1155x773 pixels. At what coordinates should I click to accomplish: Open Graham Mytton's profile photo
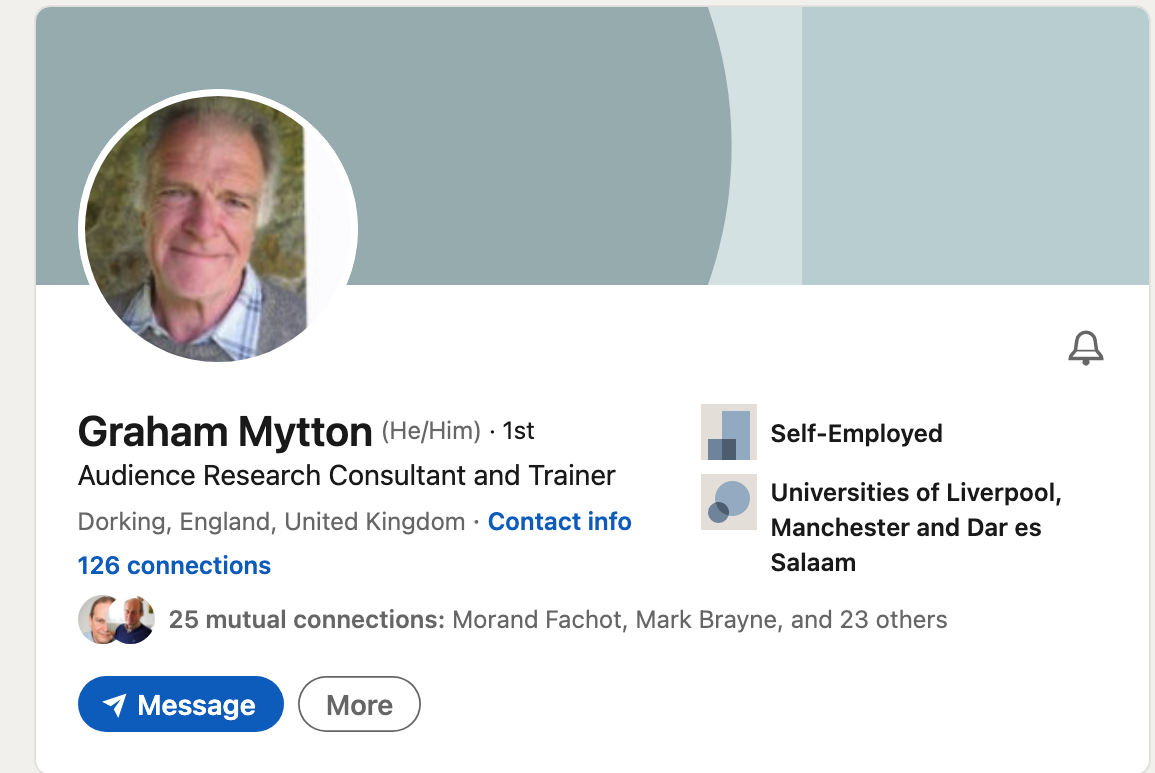(x=218, y=226)
